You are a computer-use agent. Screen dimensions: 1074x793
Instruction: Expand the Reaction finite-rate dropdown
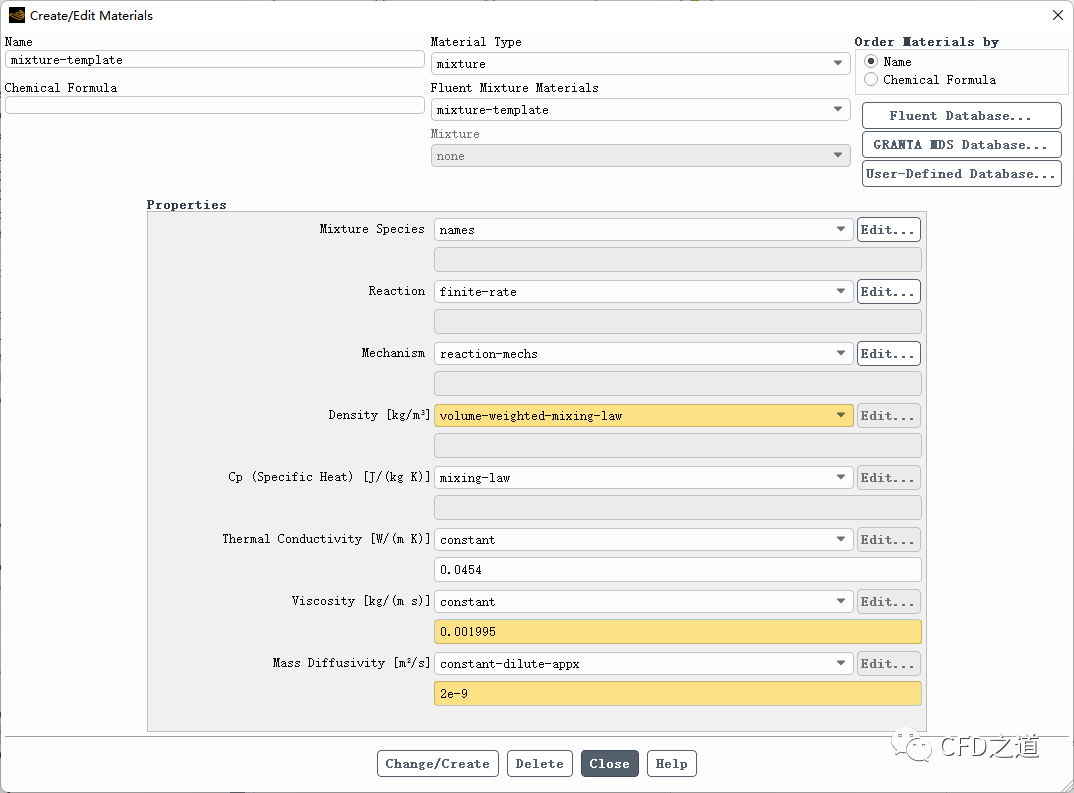click(643, 292)
